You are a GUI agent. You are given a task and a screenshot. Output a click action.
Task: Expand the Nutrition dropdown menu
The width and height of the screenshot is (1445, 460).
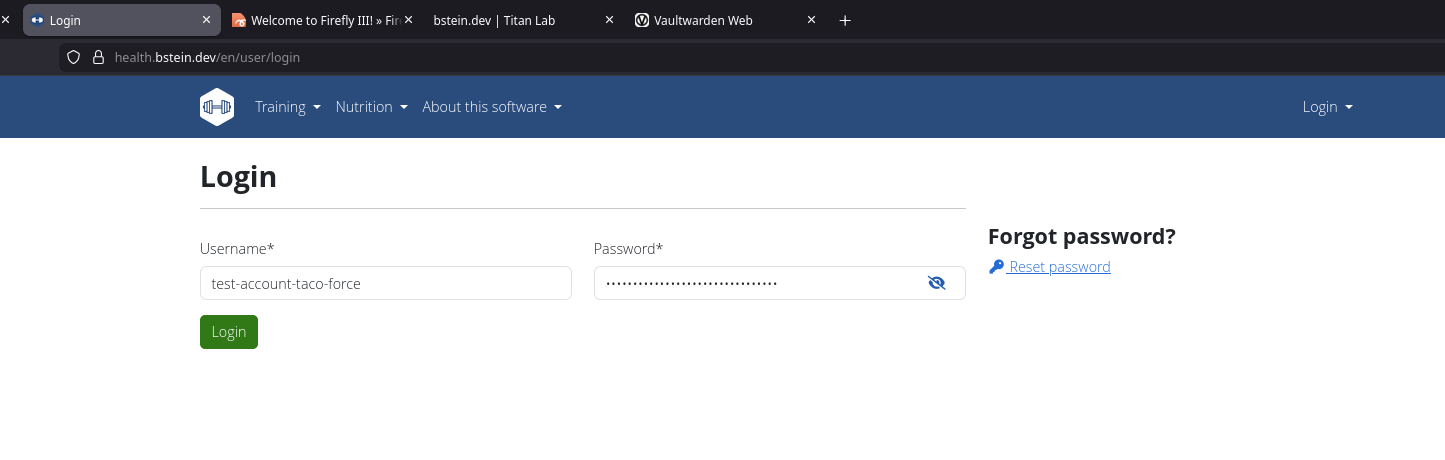371,107
